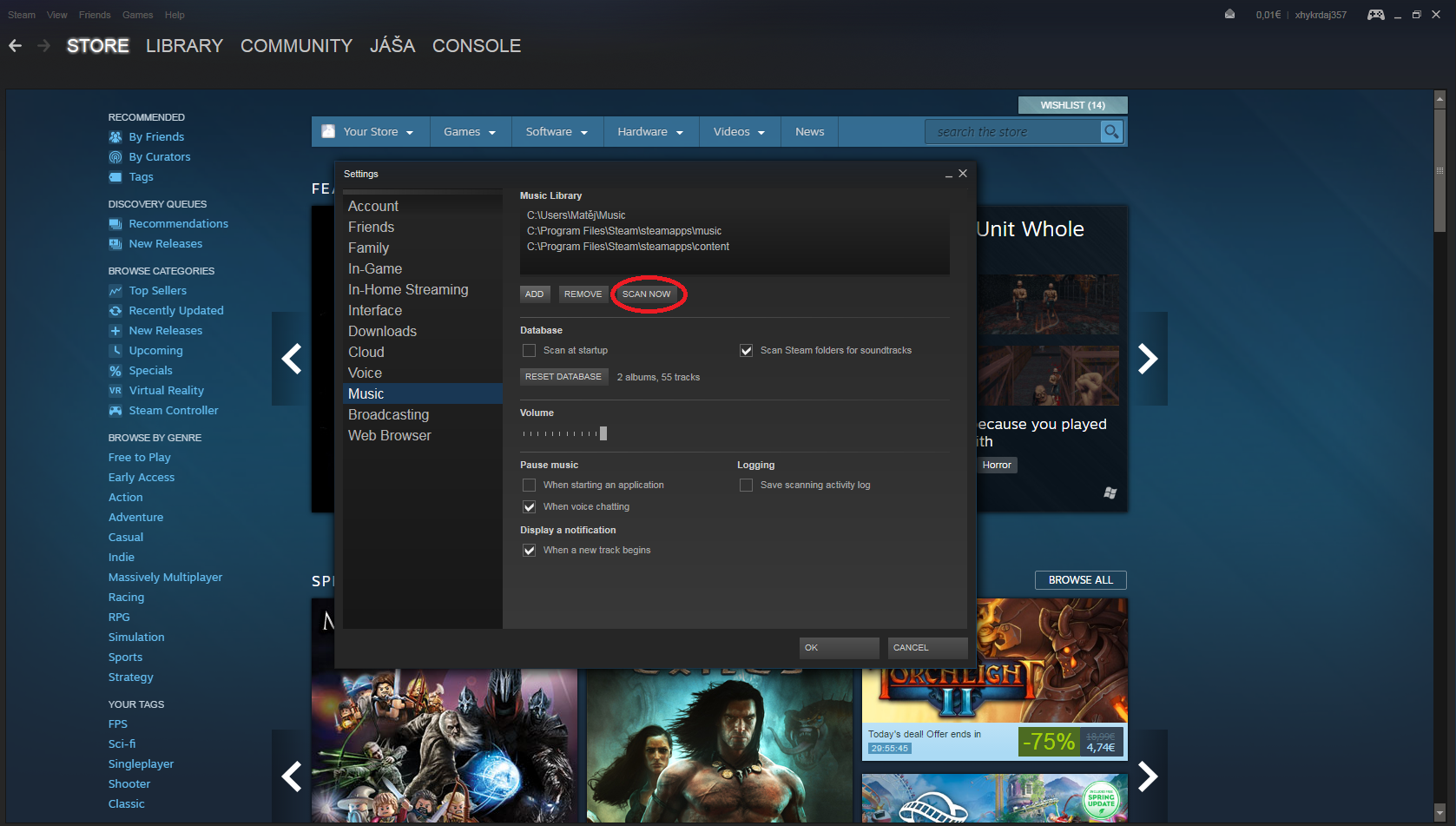Screen dimensions: 1456x826
Task: Uncheck notification when a new track begins
Action: click(529, 551)
